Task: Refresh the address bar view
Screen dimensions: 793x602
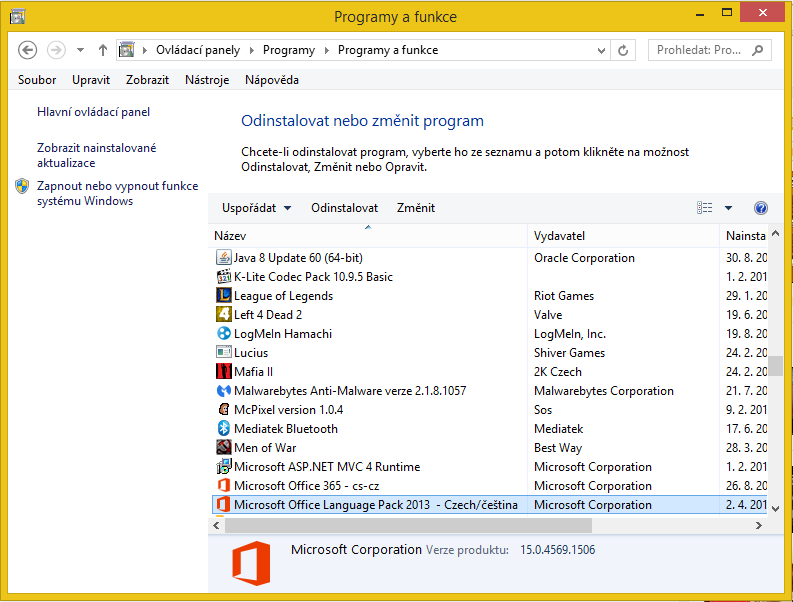Action: [x=623, y=50]
